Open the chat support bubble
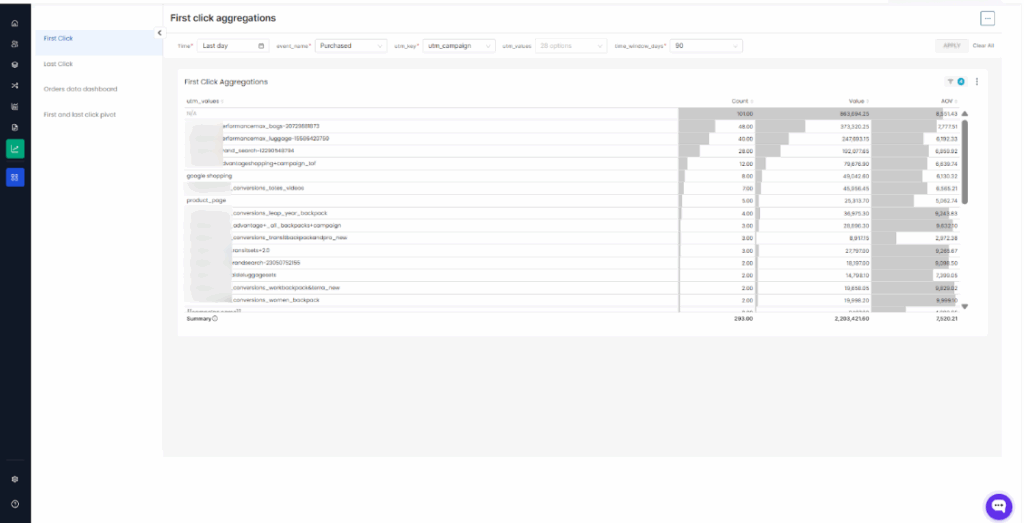 998,505
